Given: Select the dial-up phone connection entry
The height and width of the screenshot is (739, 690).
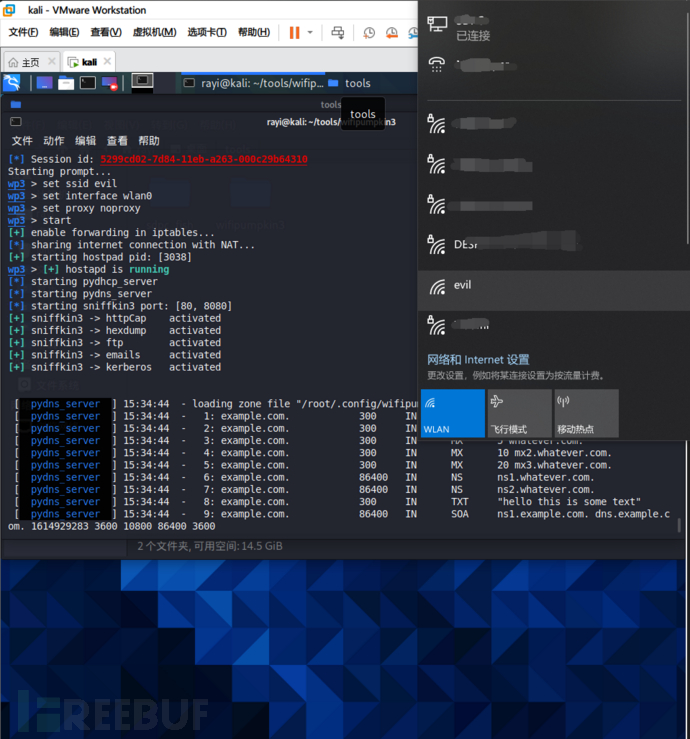Looking at the screenshot, I should coord(554,65).
